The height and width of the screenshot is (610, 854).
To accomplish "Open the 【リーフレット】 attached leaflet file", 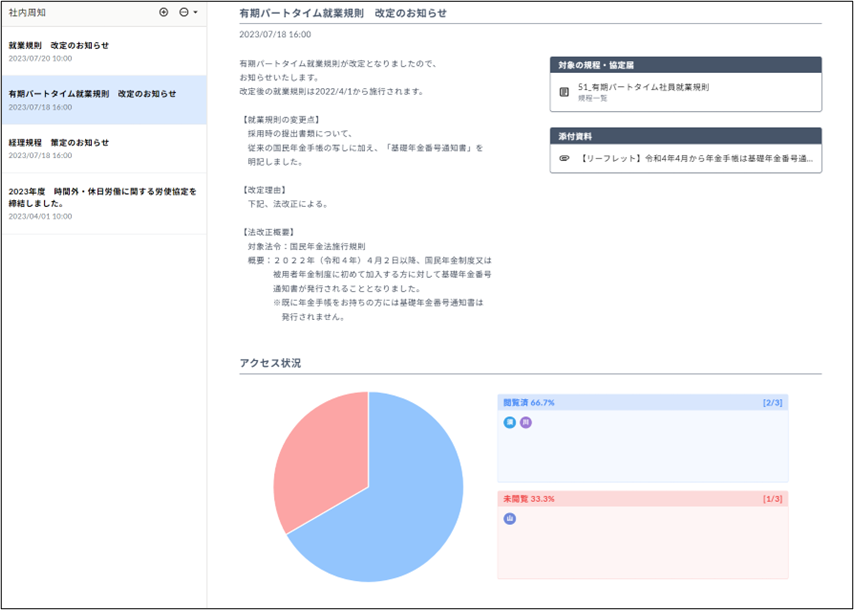I will [x=696, y=158].
